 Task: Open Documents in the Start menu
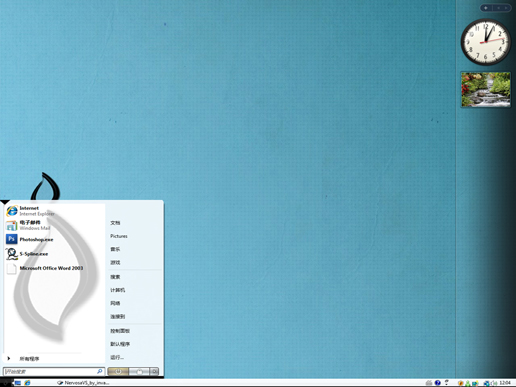[x=115, y=223]
